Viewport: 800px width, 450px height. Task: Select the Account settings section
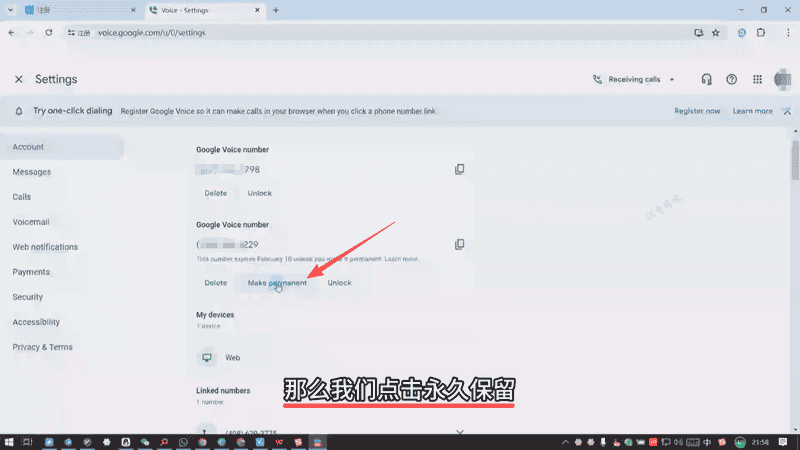coord(61,147)
